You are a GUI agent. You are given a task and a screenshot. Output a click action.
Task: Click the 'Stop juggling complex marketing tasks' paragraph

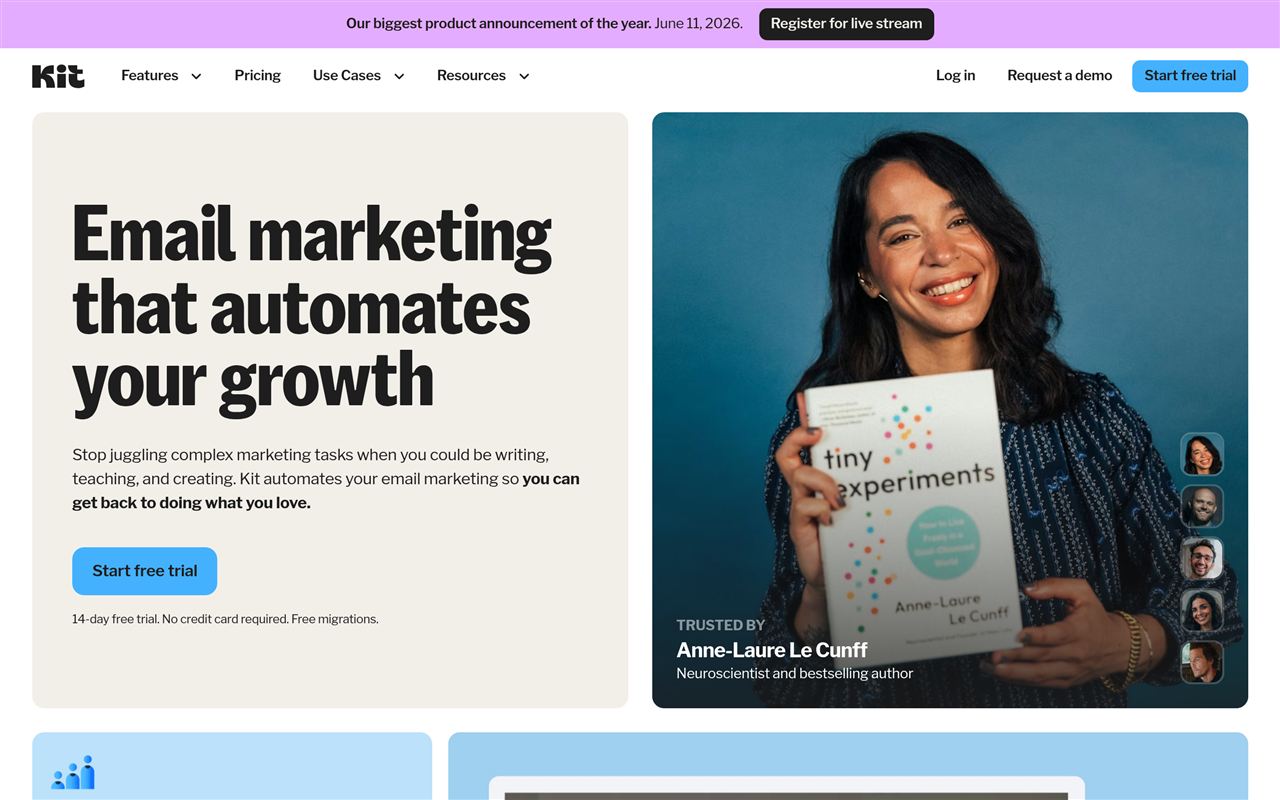[326, 479]
